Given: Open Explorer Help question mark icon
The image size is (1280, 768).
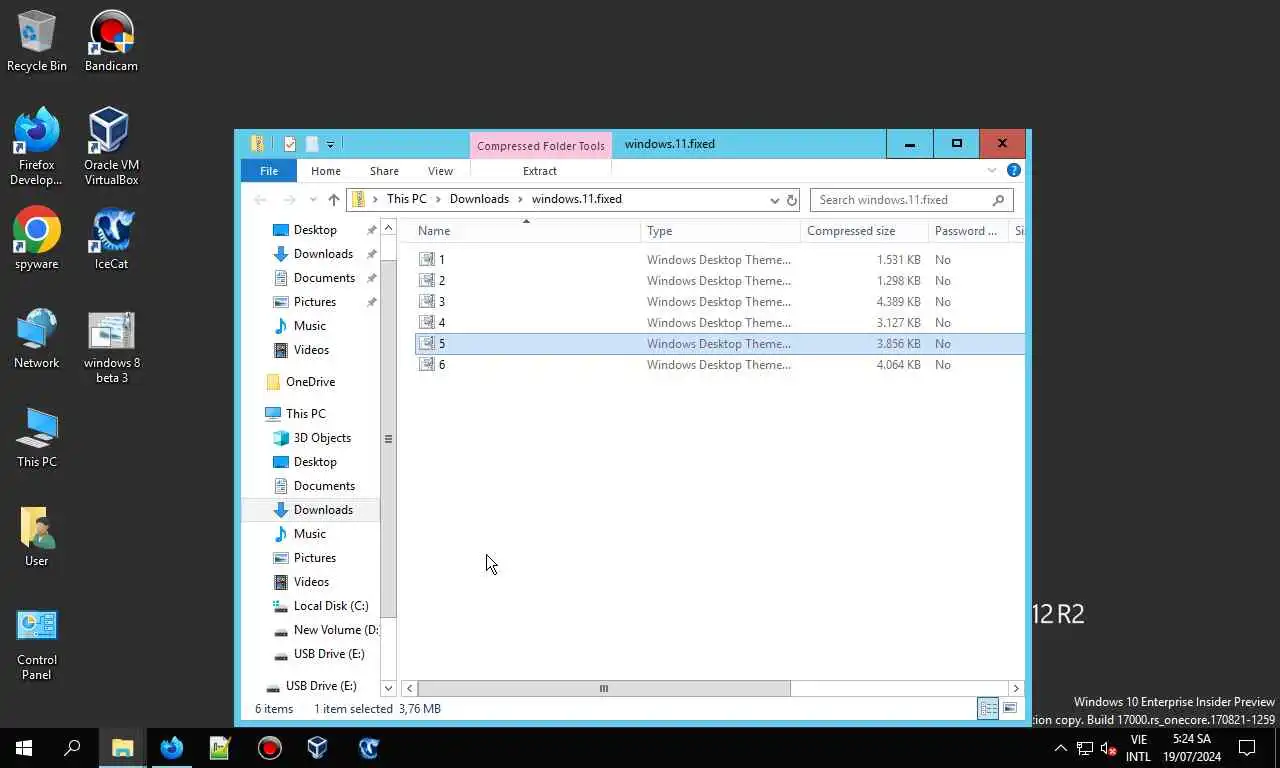Looking at the screenshot, I should pos(1013,171).
